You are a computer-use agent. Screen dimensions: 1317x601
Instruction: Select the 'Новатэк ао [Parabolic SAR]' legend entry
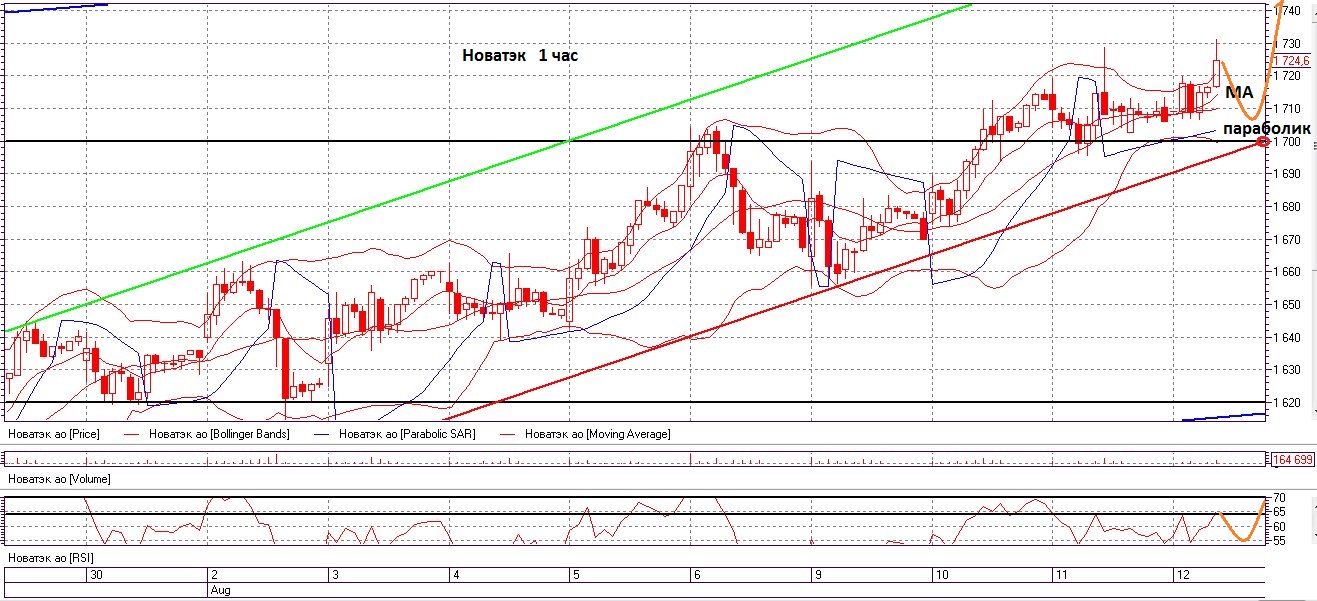pos(407,434)
